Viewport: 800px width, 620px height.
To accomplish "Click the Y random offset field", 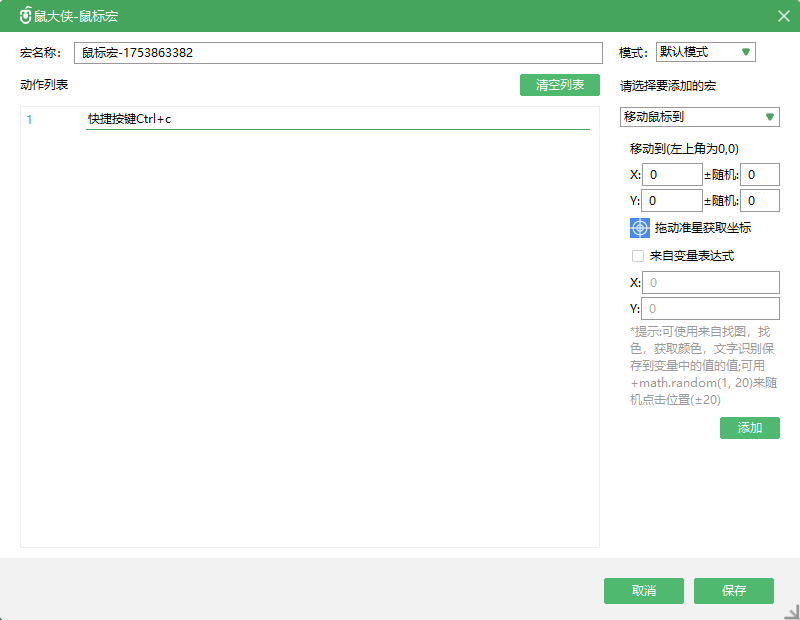I will pos(760,201).
